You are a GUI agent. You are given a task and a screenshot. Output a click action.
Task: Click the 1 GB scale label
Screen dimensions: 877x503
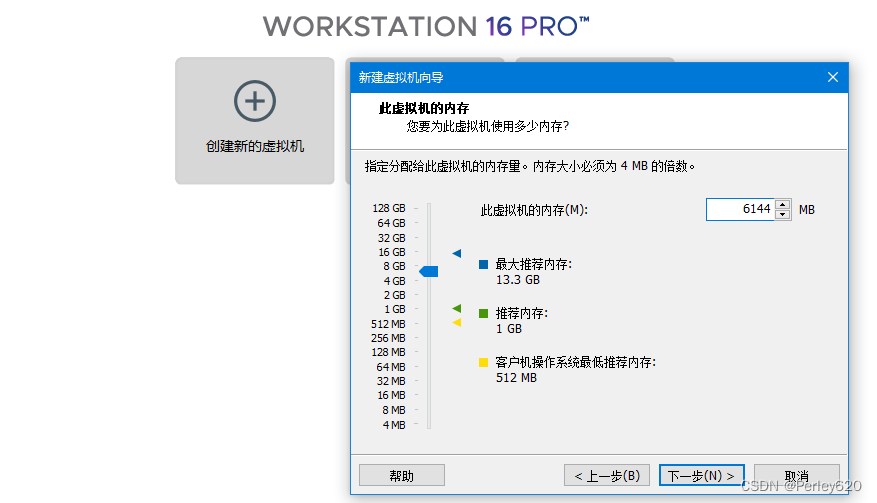[x=394, y=309]
